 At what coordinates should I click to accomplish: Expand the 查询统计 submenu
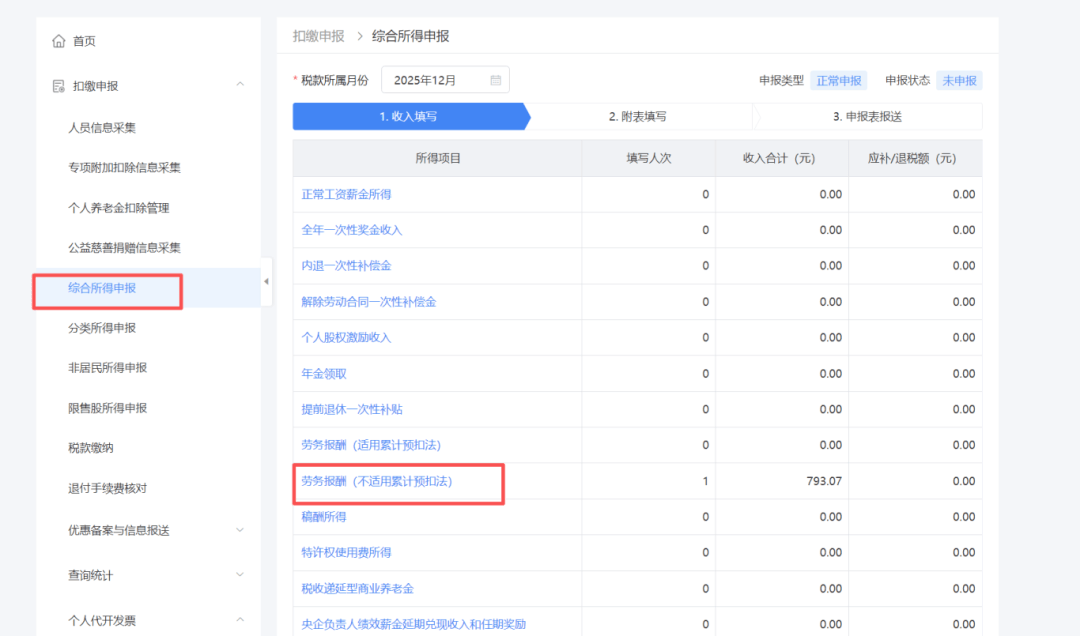point(240,575)
